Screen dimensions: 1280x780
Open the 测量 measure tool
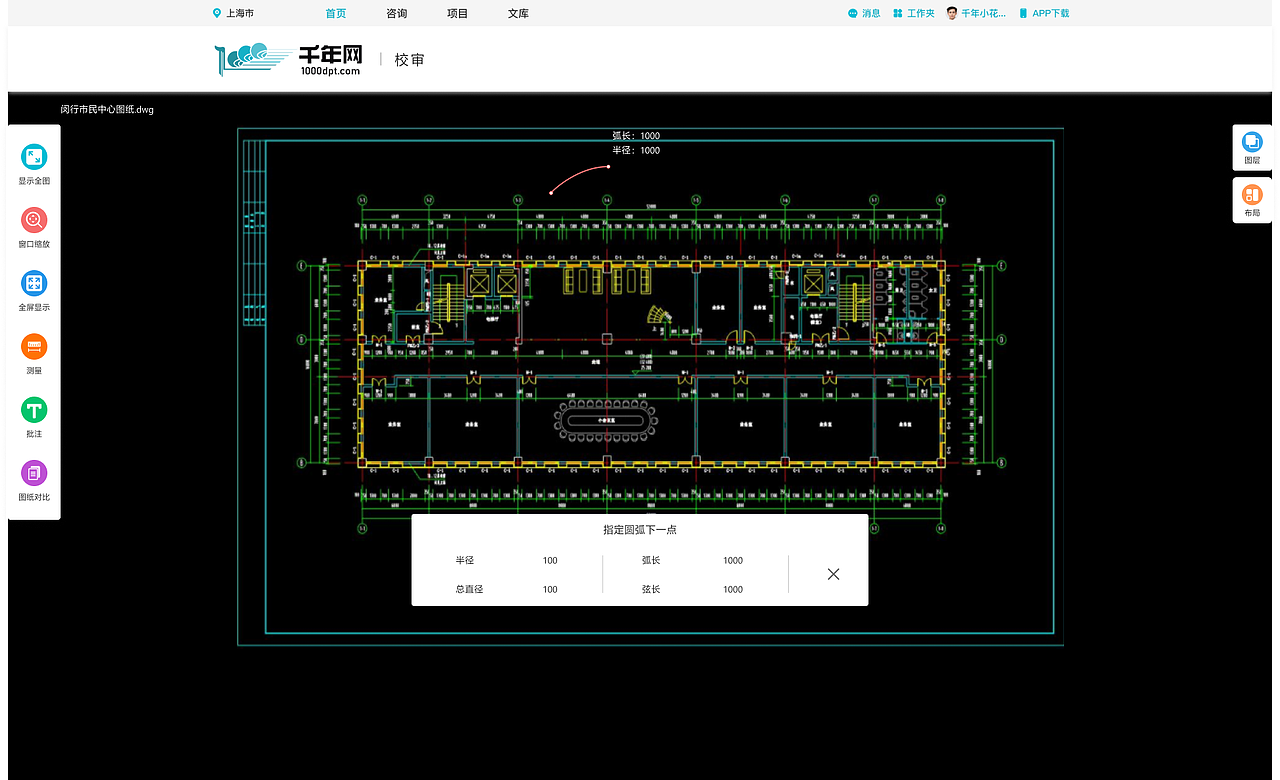tap(34, 347)
